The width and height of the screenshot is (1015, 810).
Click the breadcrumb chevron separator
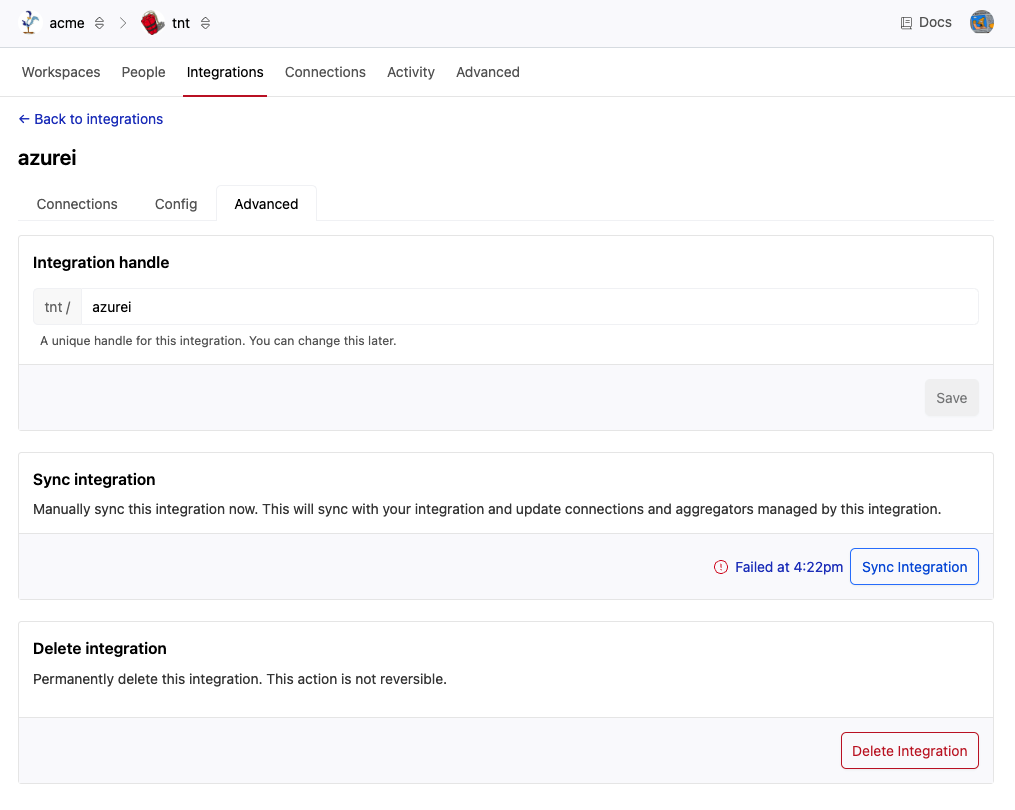[123, 23]
